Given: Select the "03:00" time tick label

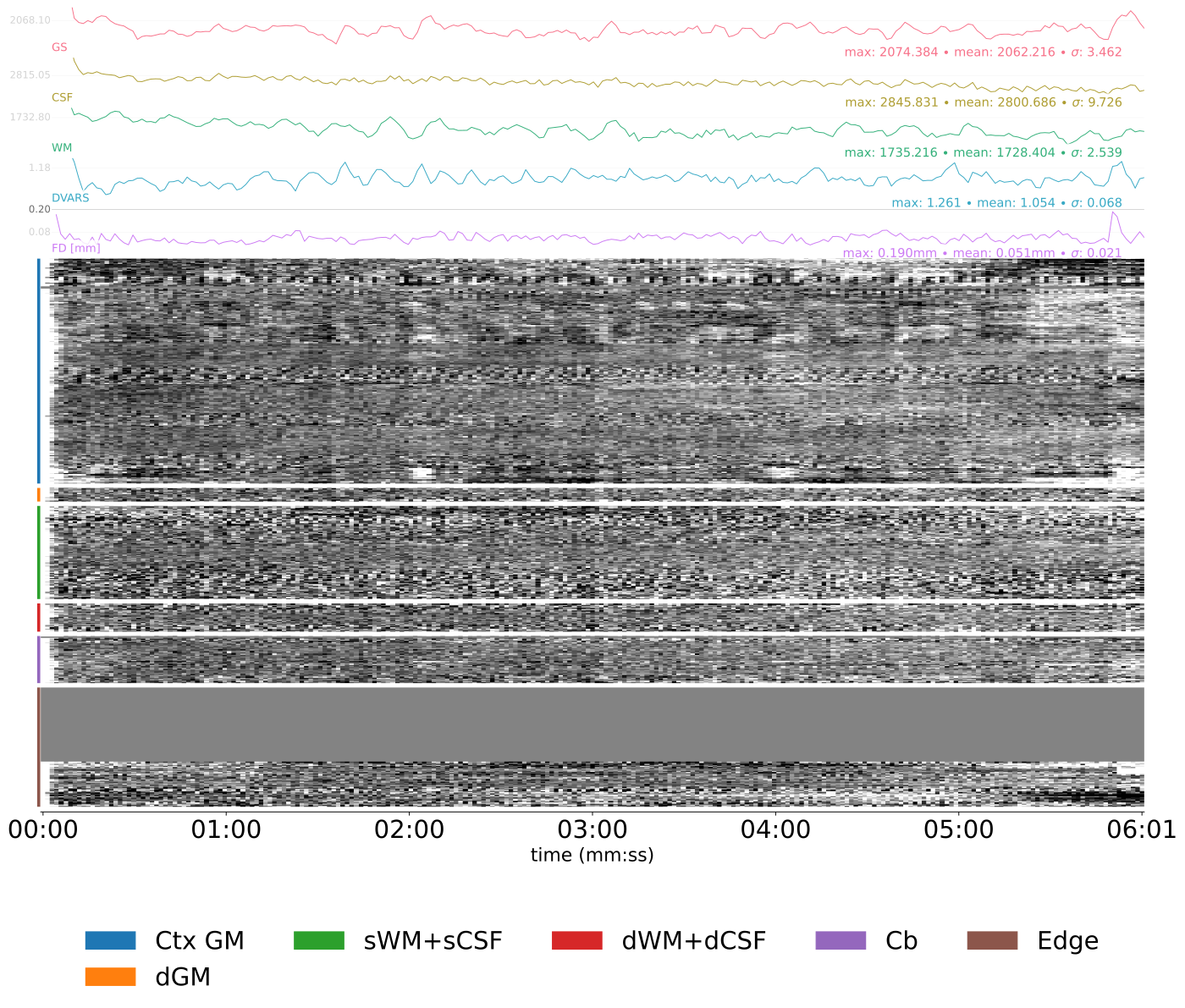Looking at the screenshot, I should tap(592, 829).
